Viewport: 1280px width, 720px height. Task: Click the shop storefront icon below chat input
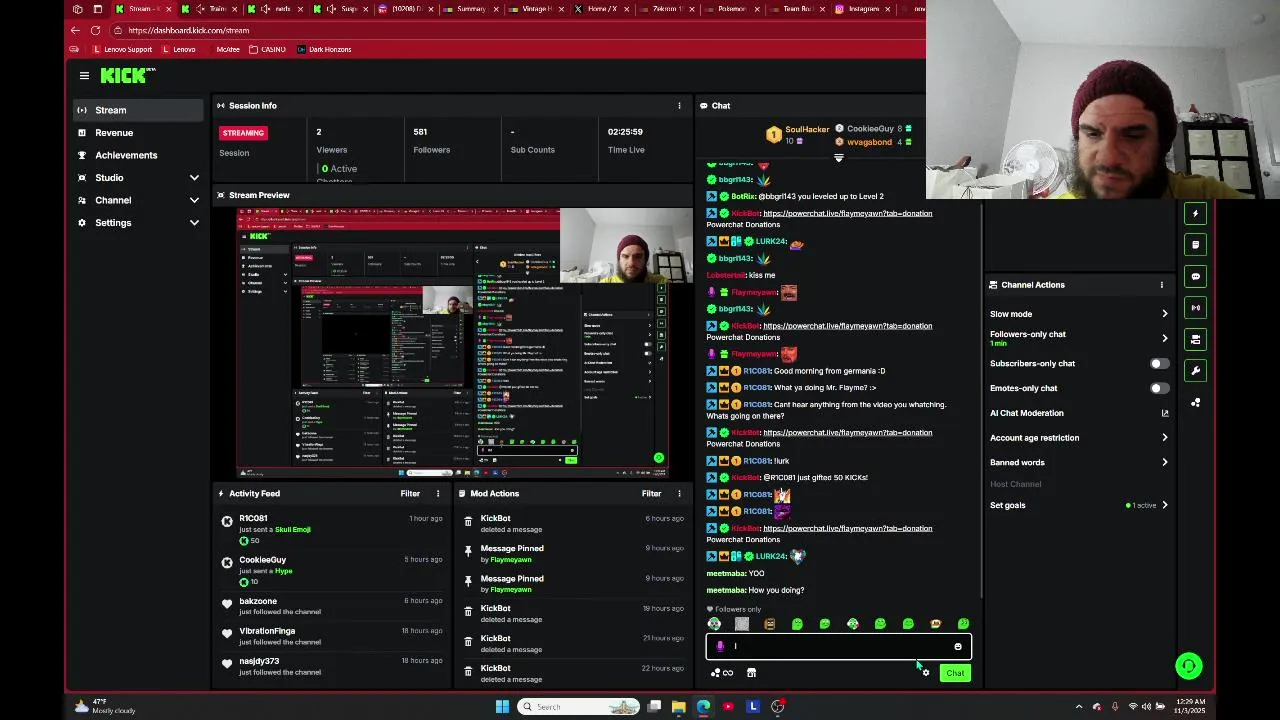tap(751, 673)
